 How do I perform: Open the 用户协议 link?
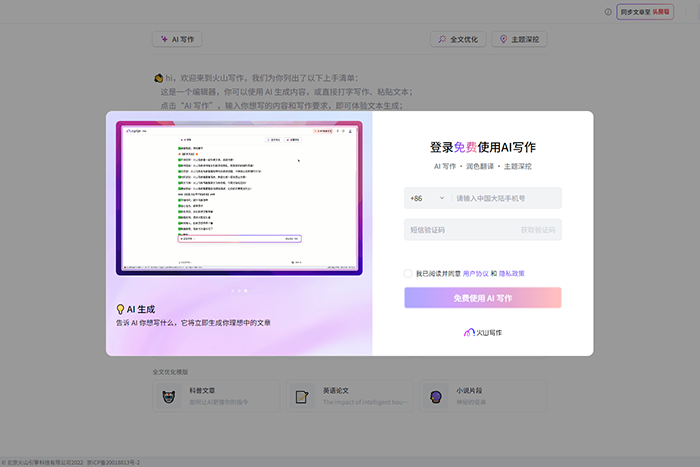pos(475,273)
